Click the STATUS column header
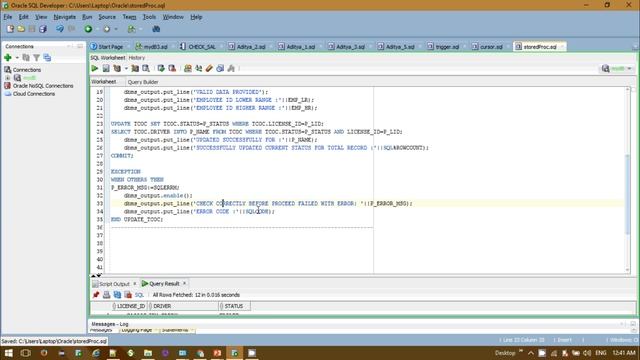 pos(234,306)
